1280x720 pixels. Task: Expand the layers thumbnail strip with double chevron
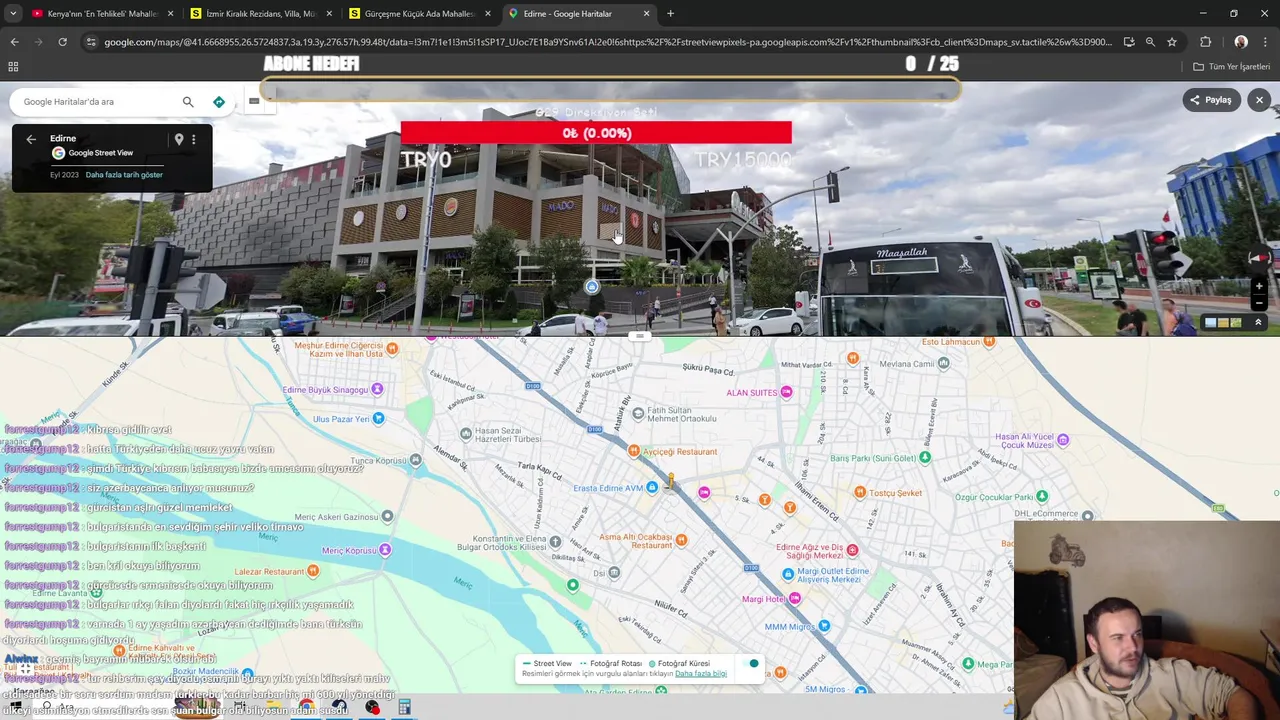(1258, 322)
